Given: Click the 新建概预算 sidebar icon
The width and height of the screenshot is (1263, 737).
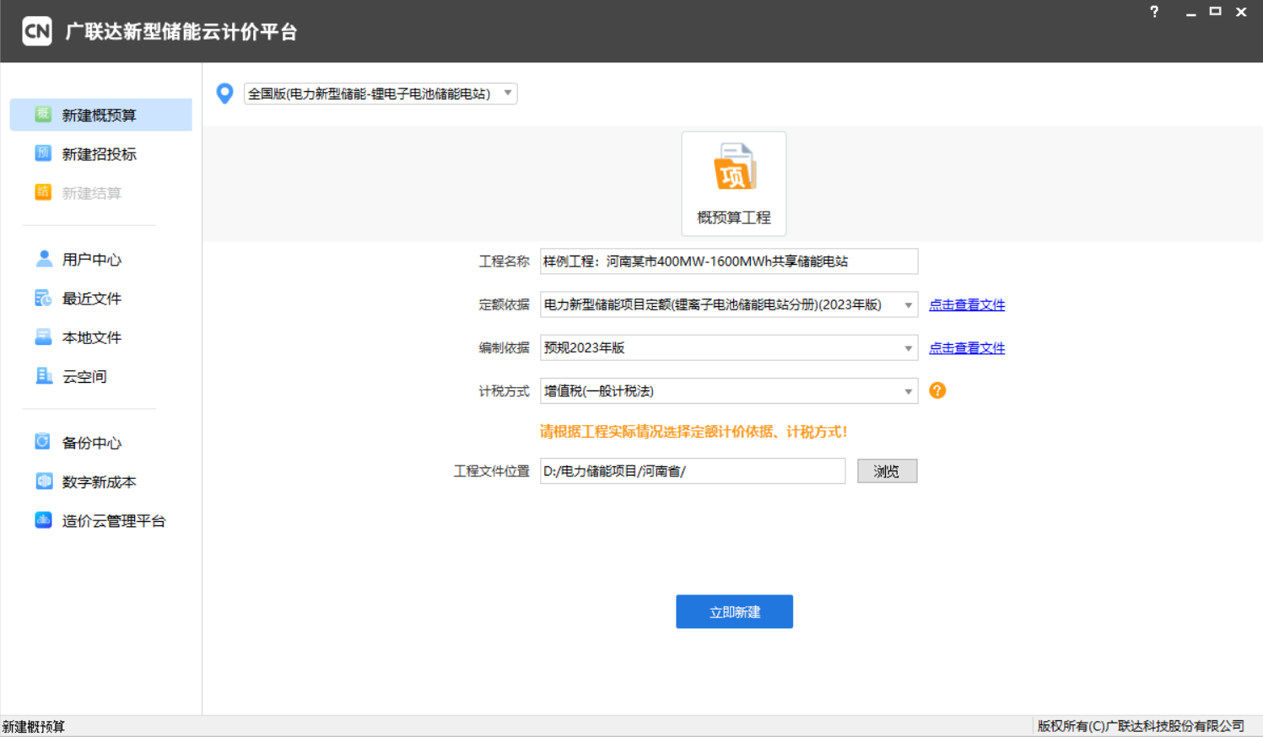Looking at the screenshot, I should click(x=43, y=115).
